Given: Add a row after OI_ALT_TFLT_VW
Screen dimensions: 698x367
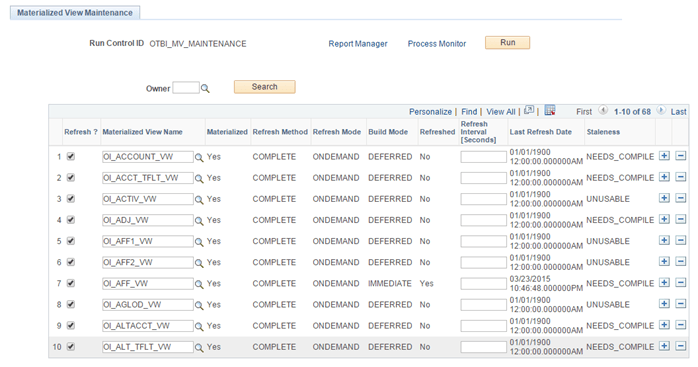Looking at the screenshot, I should tap(664, 346).
